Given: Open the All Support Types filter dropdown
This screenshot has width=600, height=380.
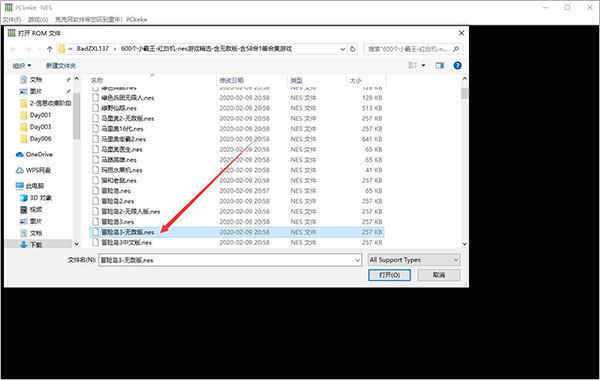Looking at the screenshot, I should [x=414, y=260].
